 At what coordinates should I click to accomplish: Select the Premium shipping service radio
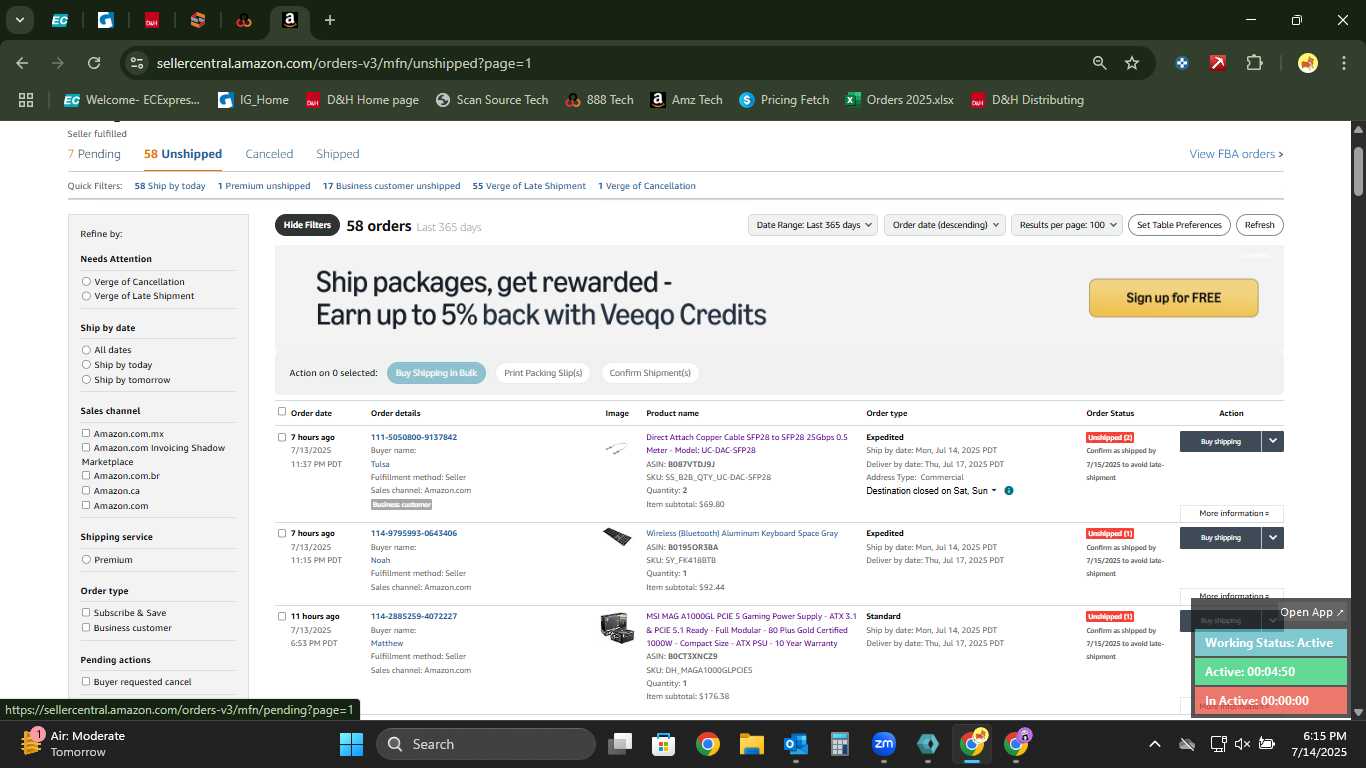point(86,560)
